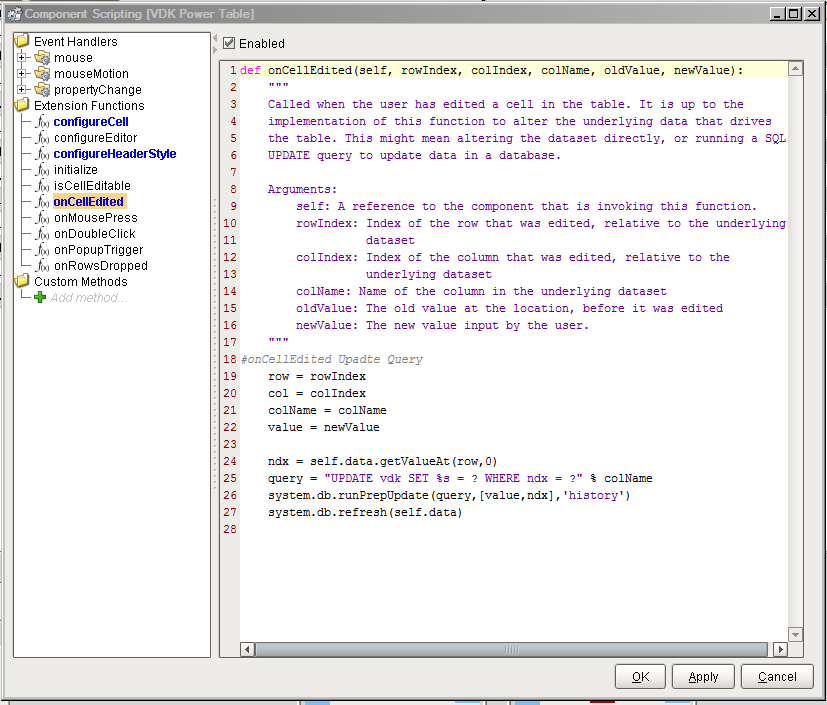The image size is (827, 705).
Task: Click the green plus Add method icon
Action: (40, 297)
